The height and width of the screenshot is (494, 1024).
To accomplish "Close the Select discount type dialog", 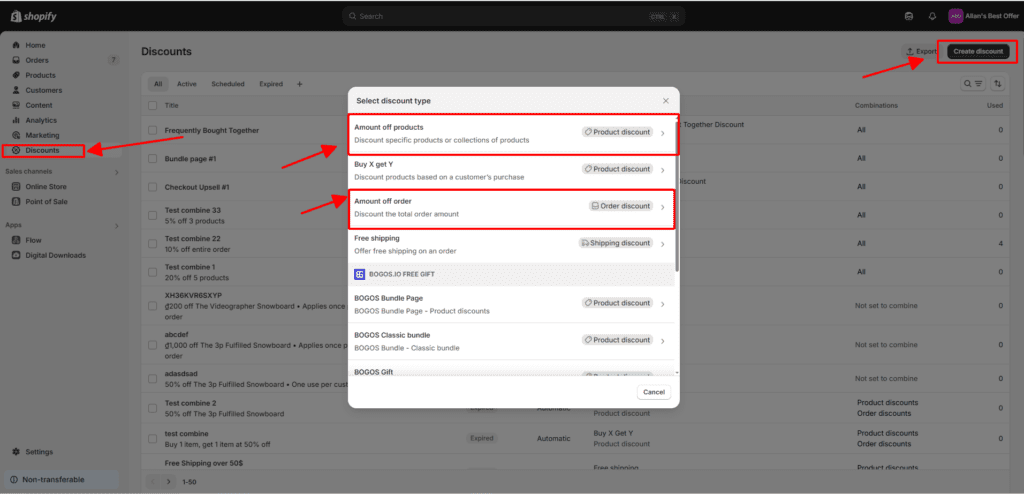I will tap(666, 101).
